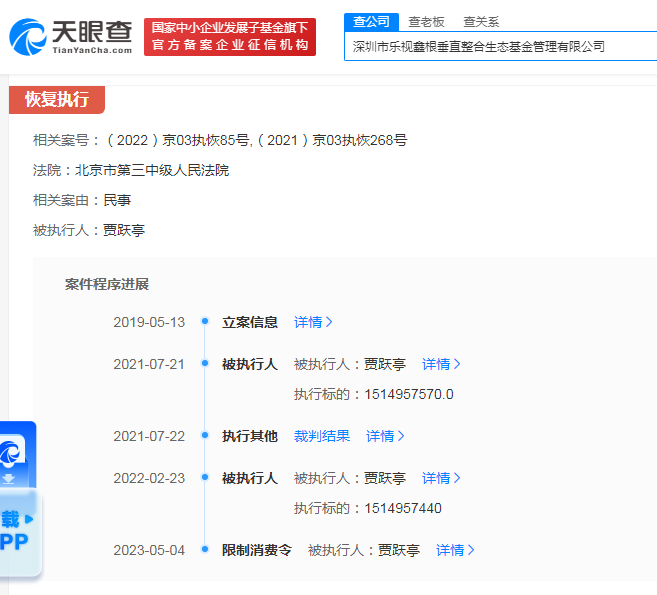657x595 pixels.
Task: Focus the company name search field
Action: pos(500,47)
